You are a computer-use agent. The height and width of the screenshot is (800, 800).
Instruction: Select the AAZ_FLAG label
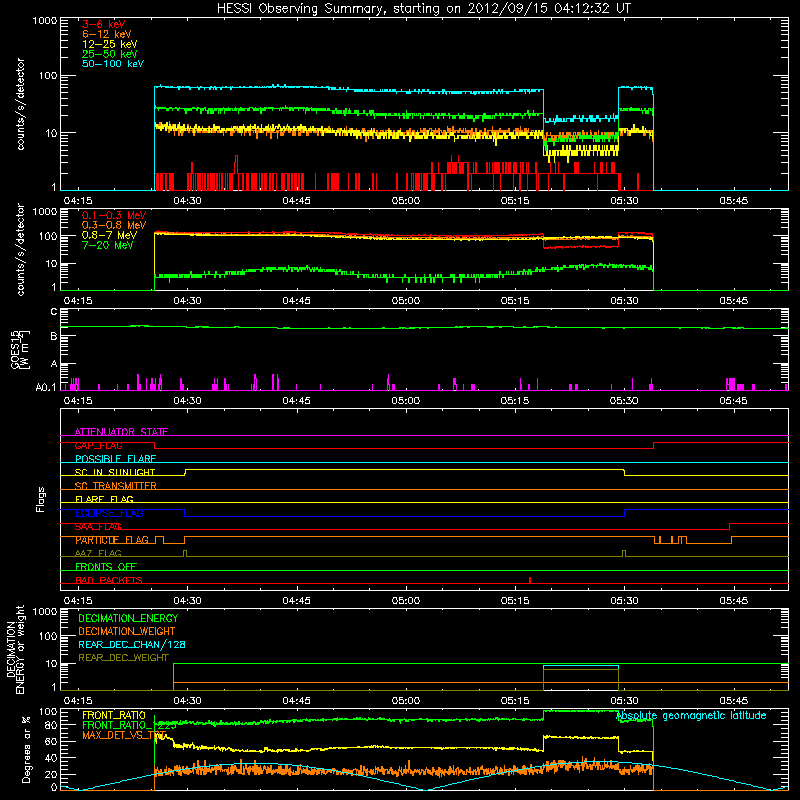pos(98,553)
